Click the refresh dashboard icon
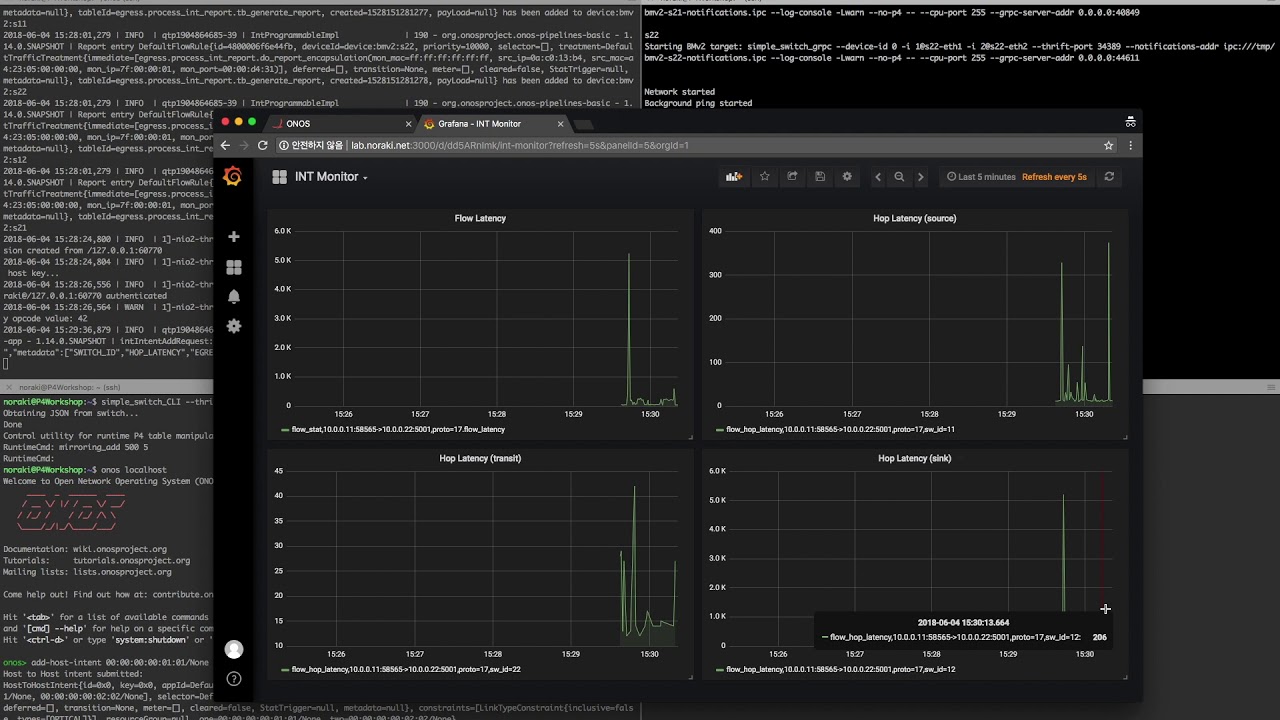Image resolution: width=1280 pixels, height=720 pixels. pyautogui.click(x=1109, y=177)
